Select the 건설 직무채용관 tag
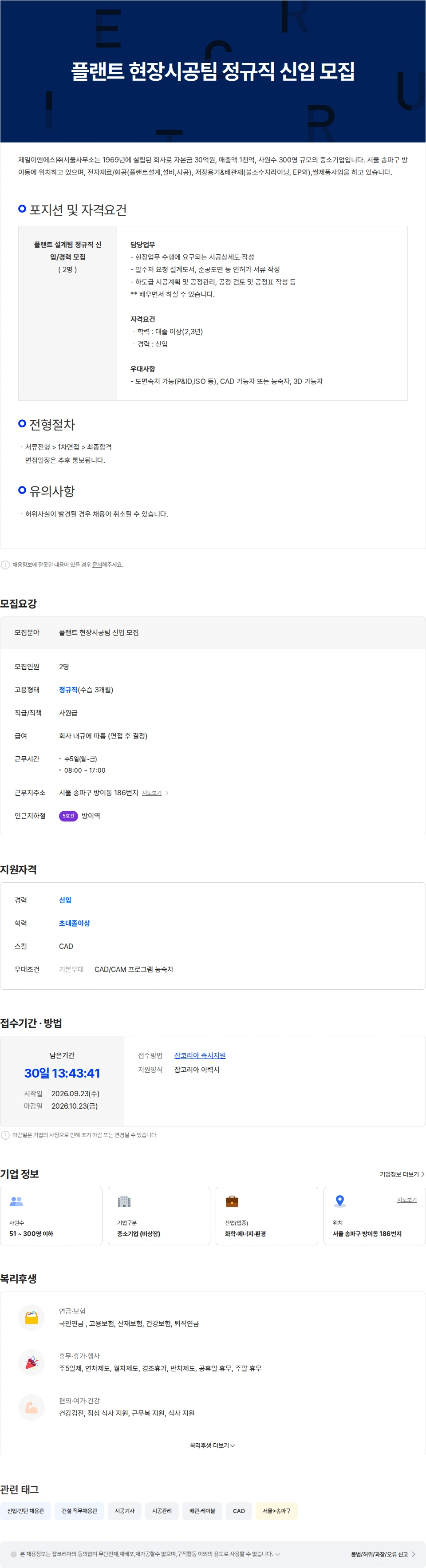The height and width of the screenshot is (1568, 426). (79, 1511)
